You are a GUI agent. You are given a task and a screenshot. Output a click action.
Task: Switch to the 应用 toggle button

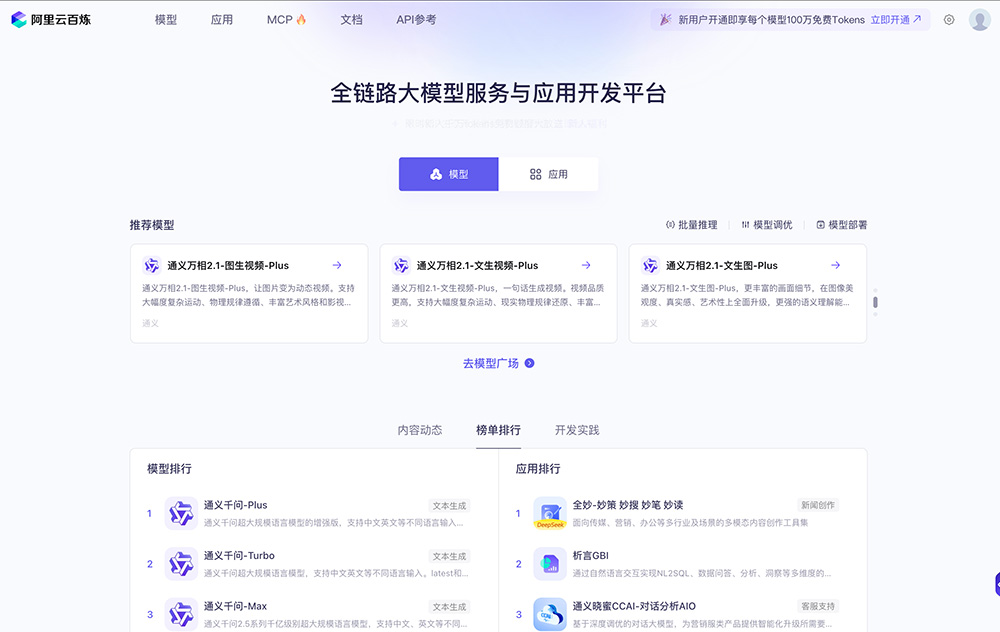pyautogui.click(x=548, y=174)
